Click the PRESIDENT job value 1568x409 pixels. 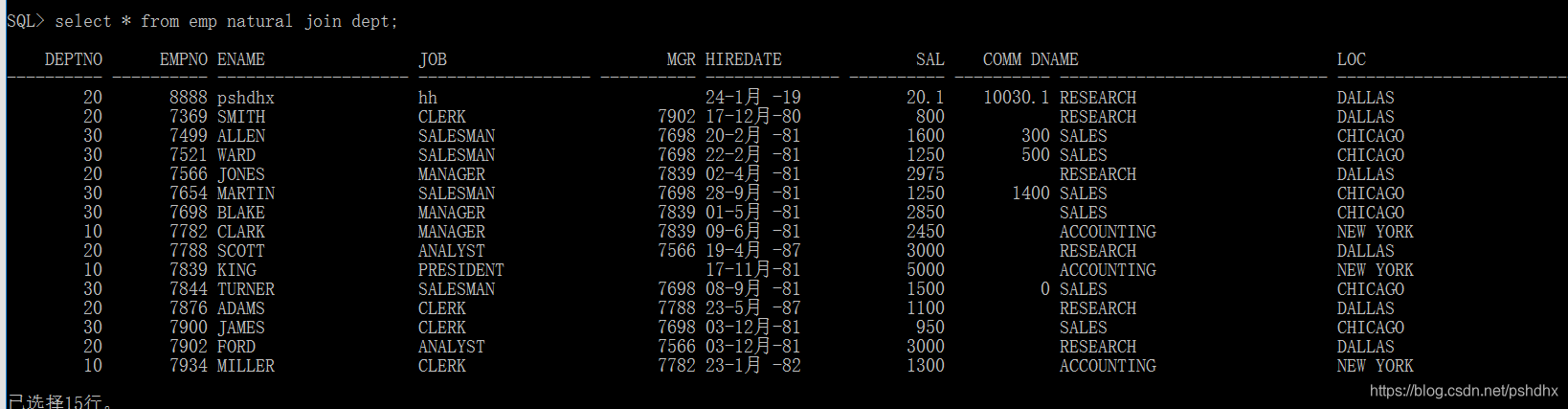click(461, 270)
